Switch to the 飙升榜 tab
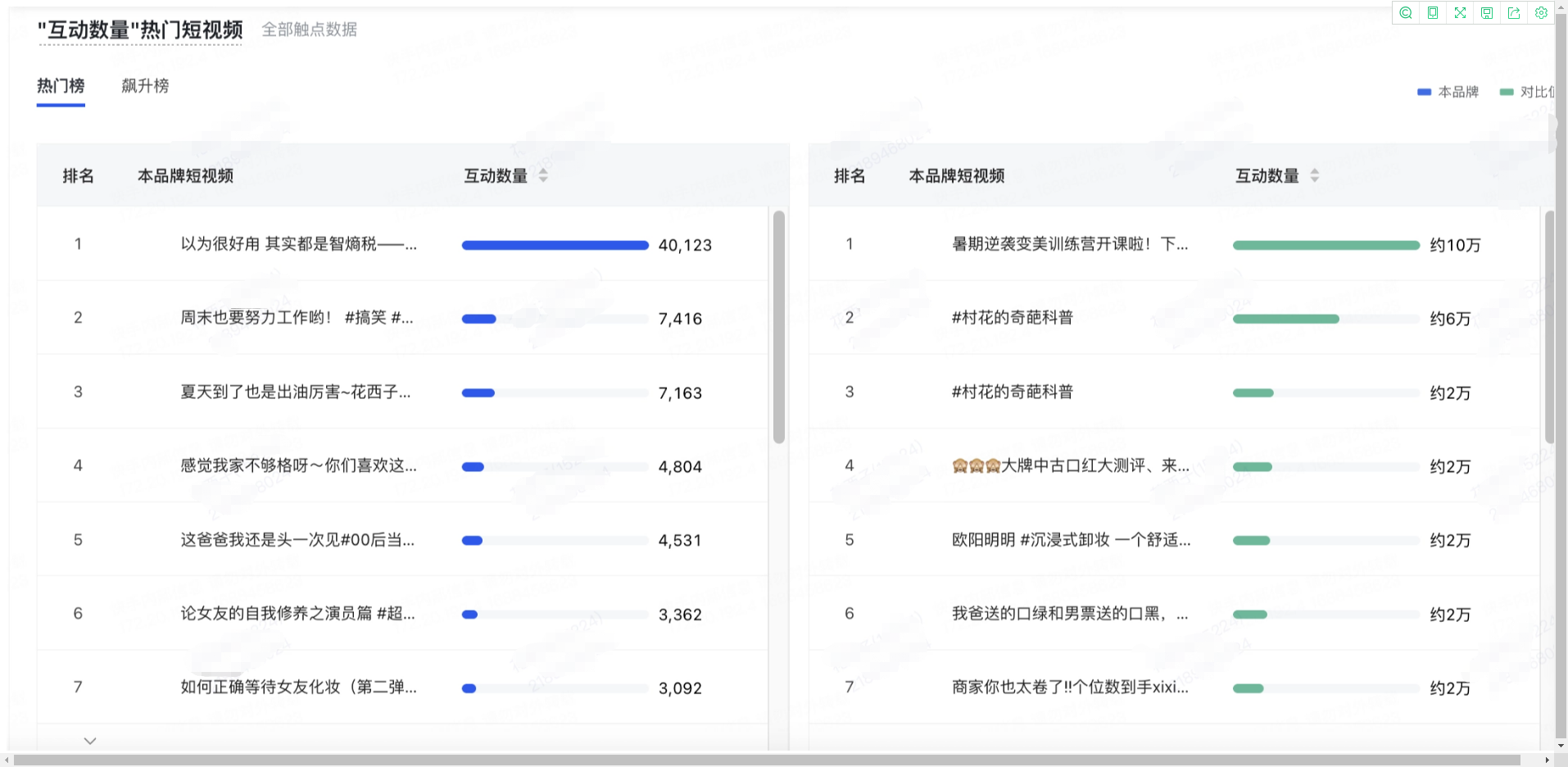Image resolution: width=1568 pixels, height=767 pixels. click(x=145, y=86)
